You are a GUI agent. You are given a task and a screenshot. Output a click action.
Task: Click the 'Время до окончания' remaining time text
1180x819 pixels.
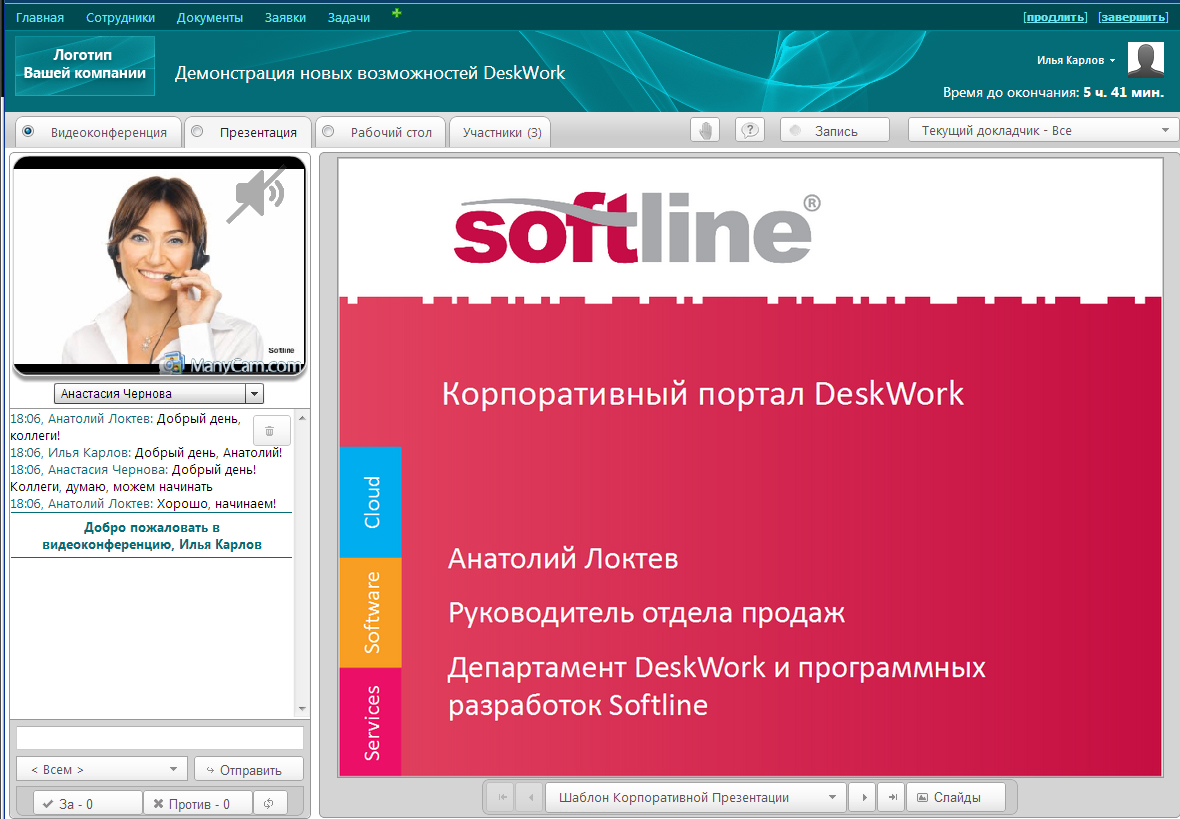pyautogui.click(x=1054, y=93)
